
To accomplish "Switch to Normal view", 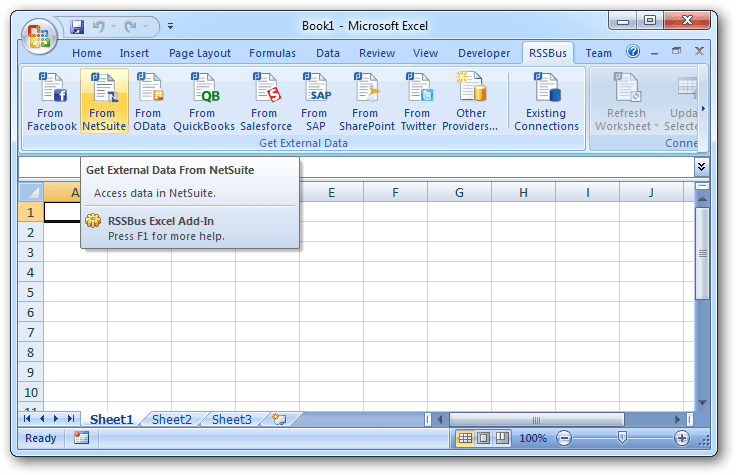I will pyautogui.click(x=465, y=438).
